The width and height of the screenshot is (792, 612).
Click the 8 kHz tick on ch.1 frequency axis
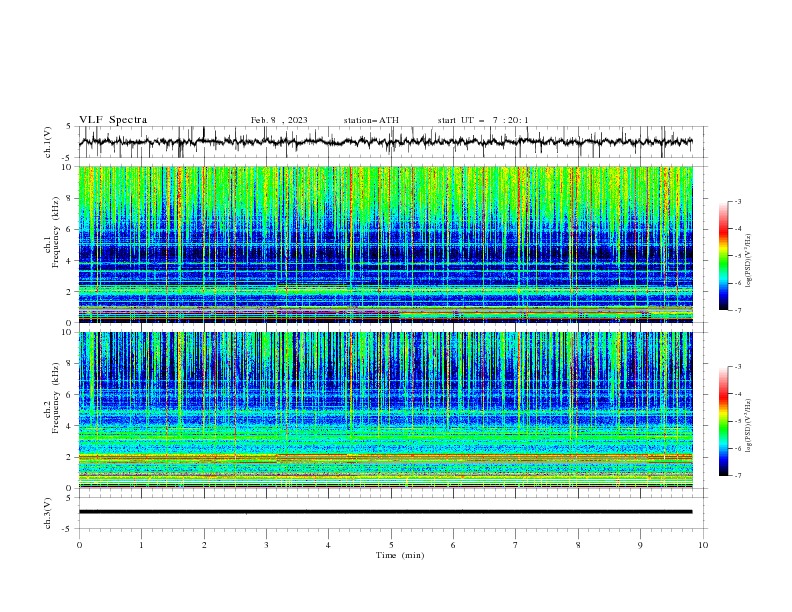pyautogui.click(x=70, y=198)
